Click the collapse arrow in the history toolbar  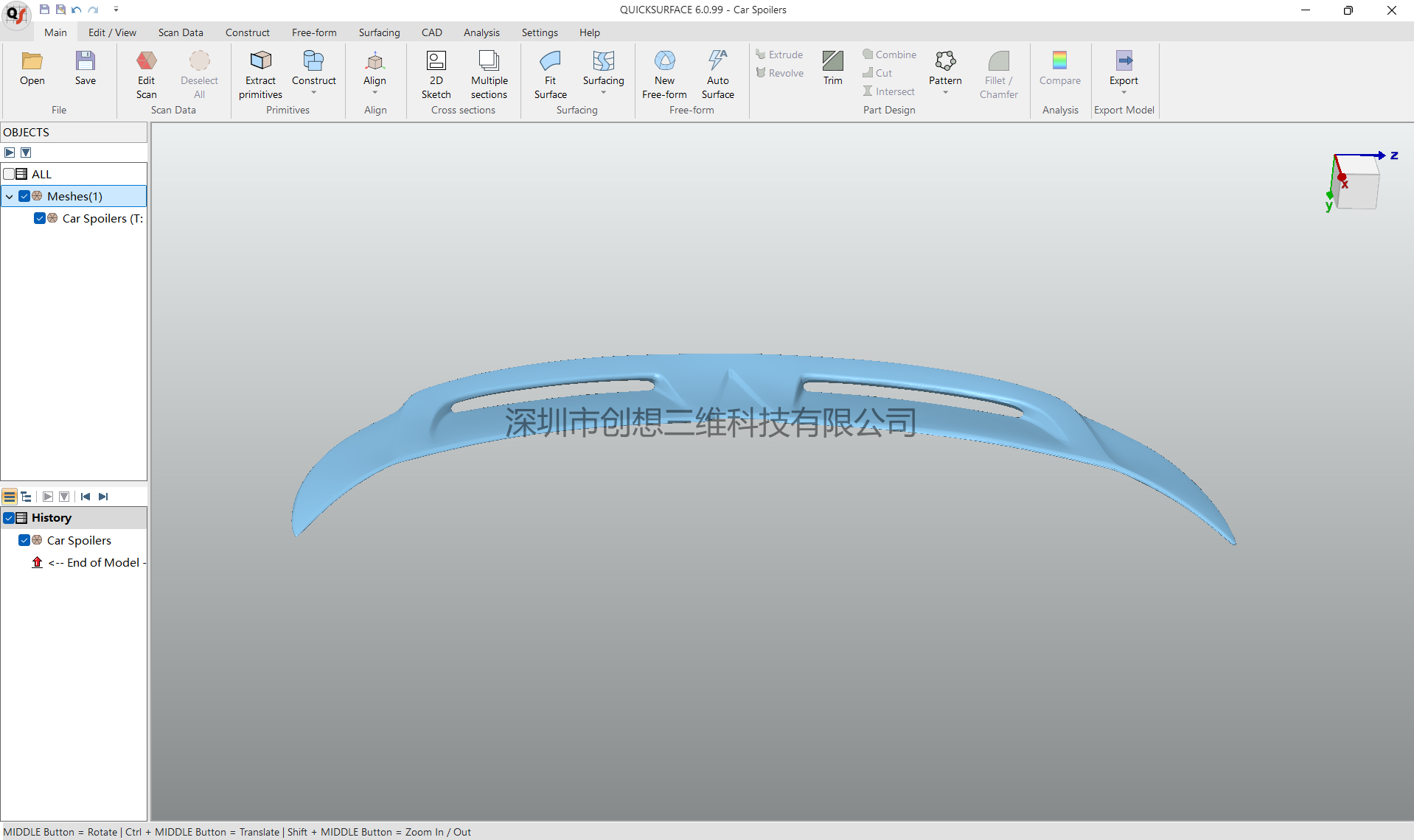tap(64, 497)
